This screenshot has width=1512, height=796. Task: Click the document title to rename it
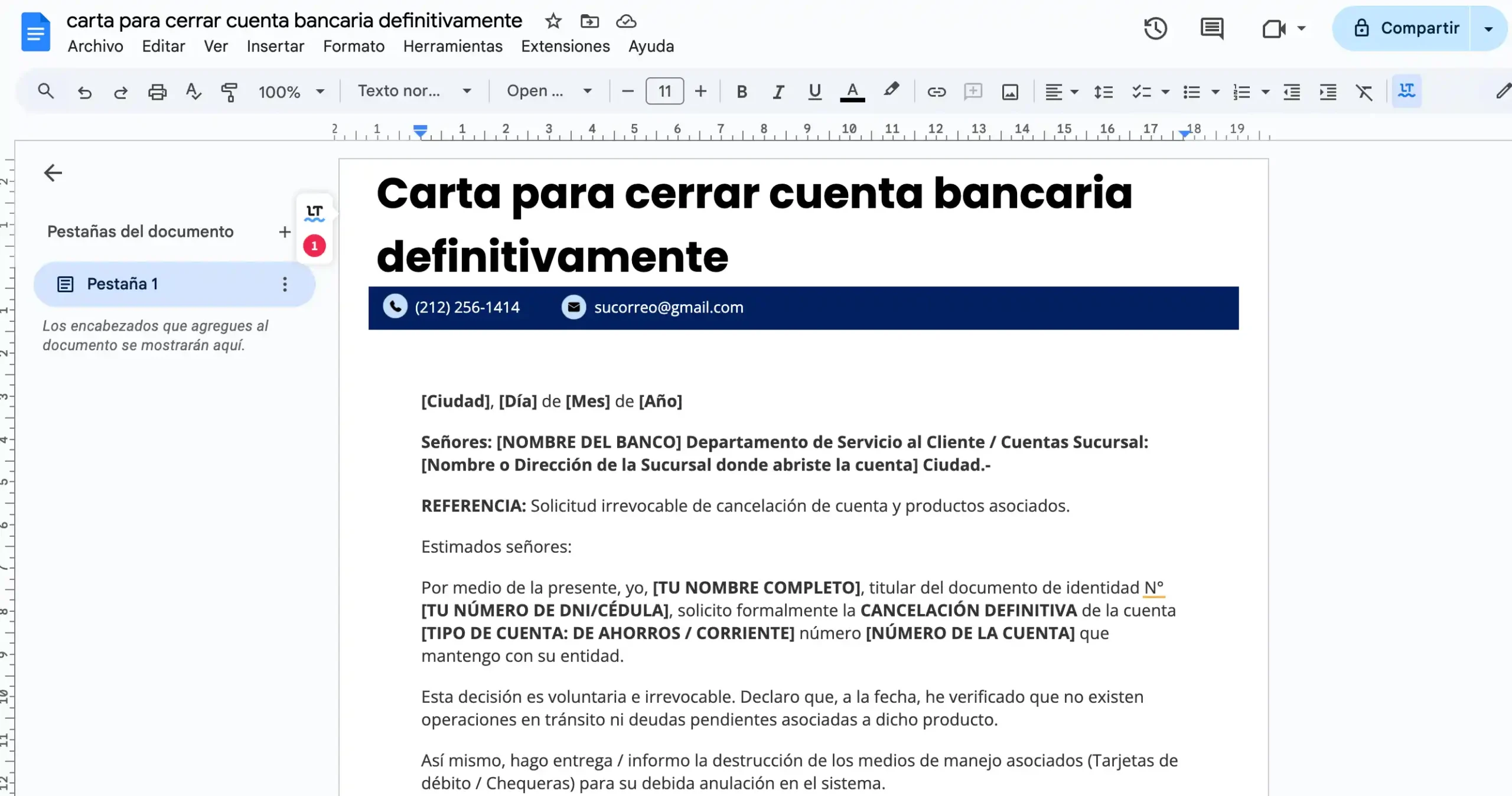[x=294, y=19]
